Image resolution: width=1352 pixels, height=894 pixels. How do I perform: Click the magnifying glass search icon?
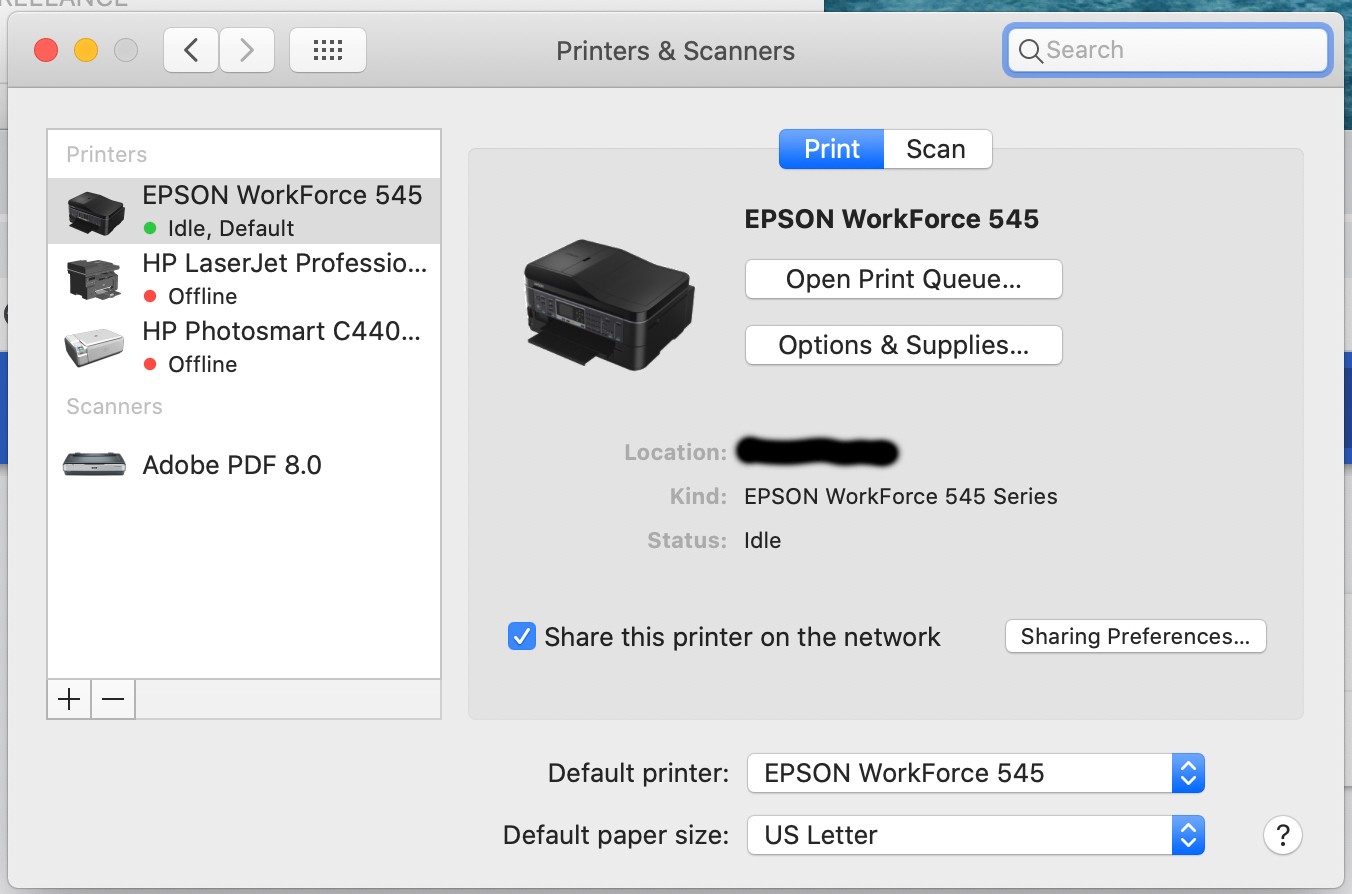pyautogui.click(x=1030, y=50)
